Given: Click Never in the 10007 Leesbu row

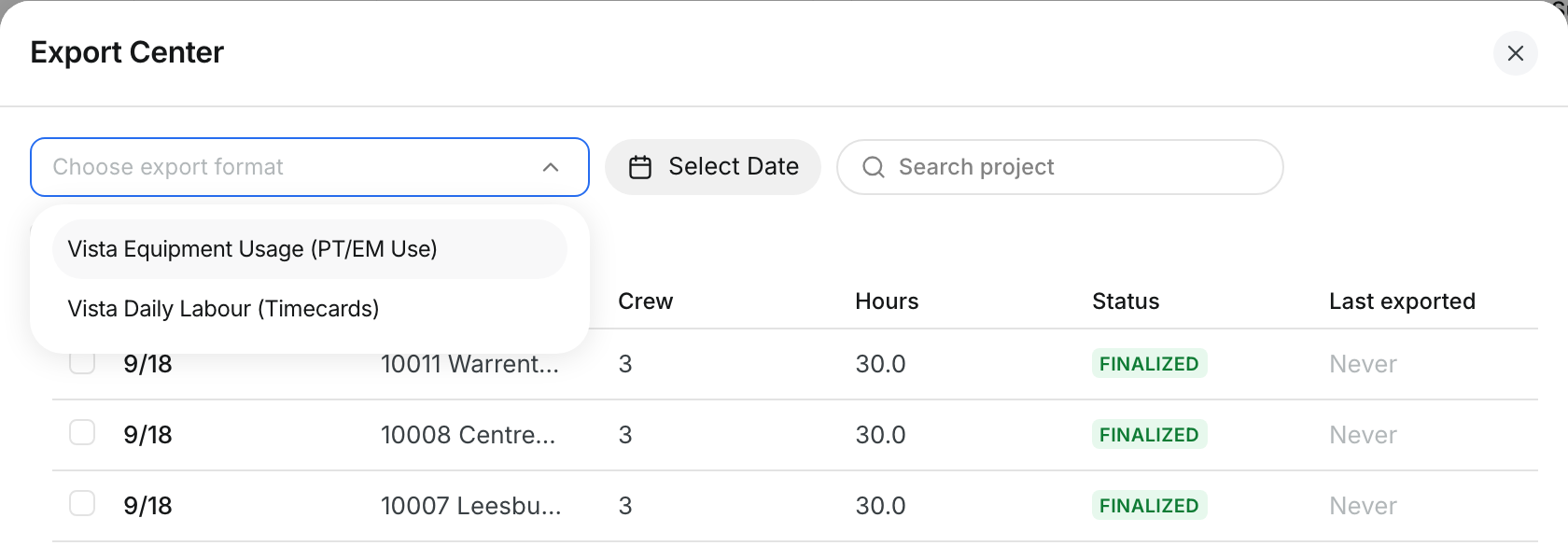Looking at the screenshot, I should tap(1363, 506).
